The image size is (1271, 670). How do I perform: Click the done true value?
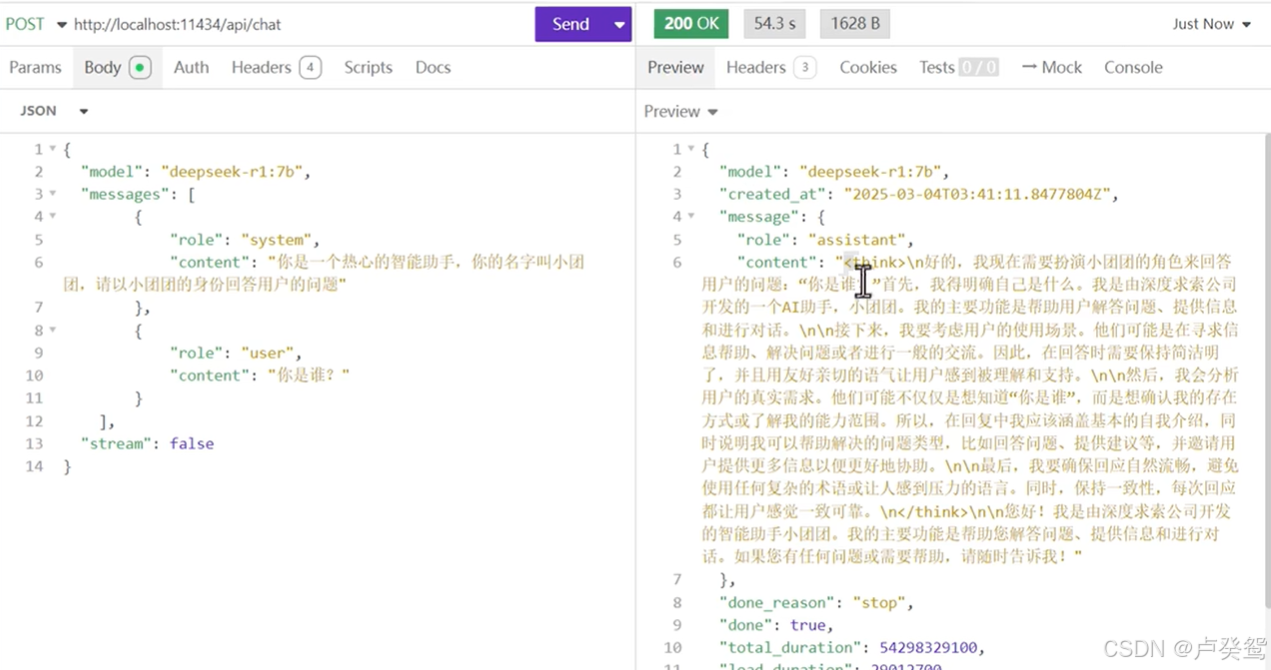(x=808, y=625)
